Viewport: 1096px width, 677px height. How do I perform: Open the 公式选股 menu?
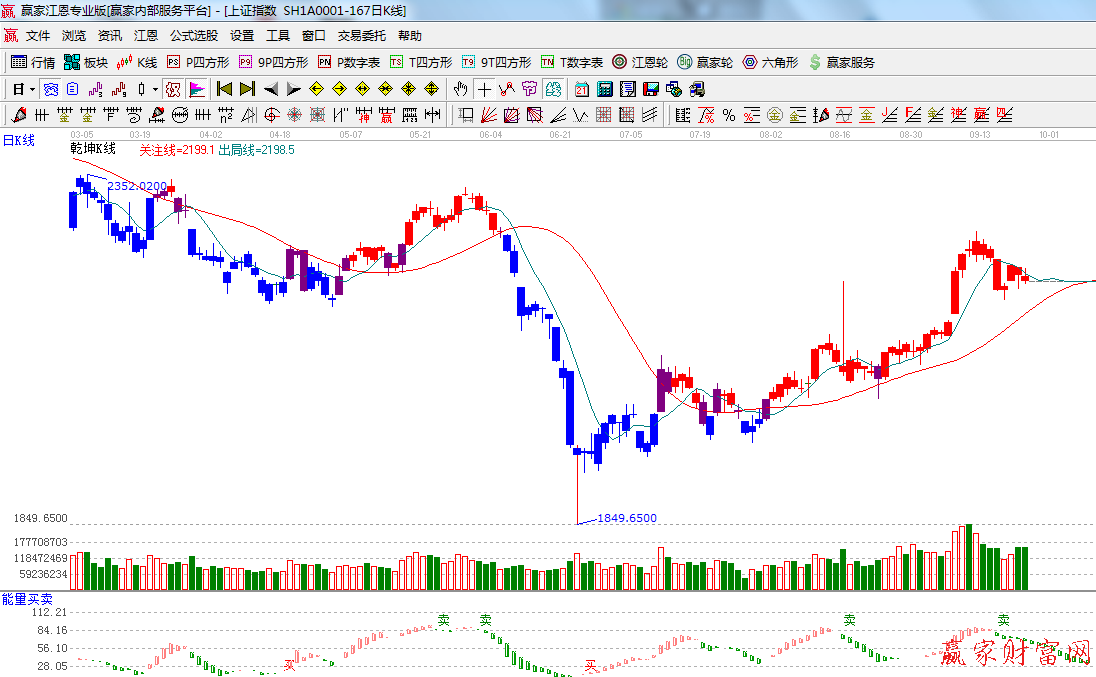pyautogui.click(x=193, y=35)
